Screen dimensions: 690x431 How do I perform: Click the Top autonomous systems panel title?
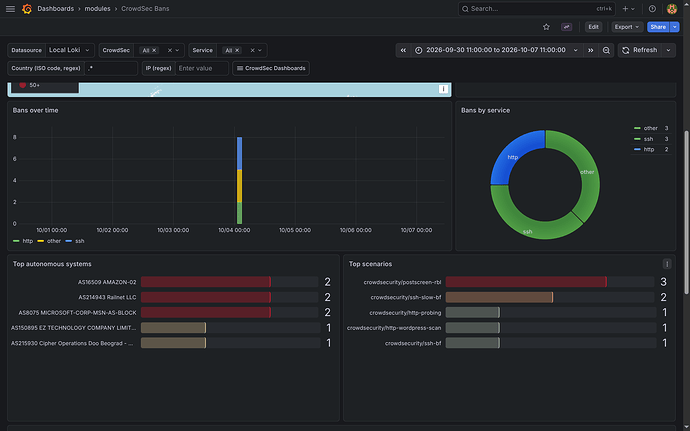point(52,264)
